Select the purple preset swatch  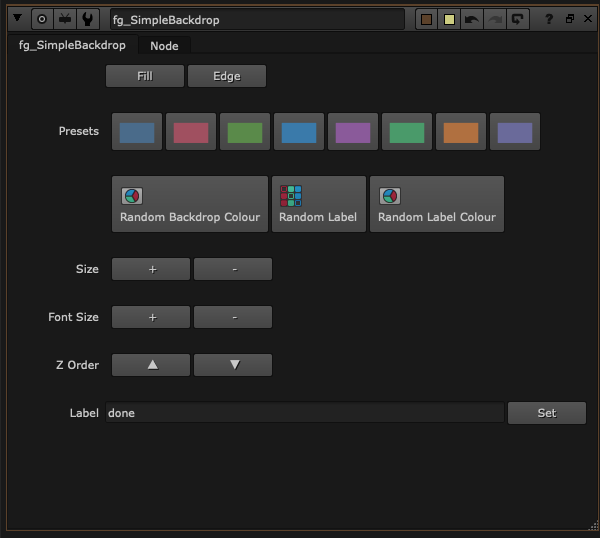click(353, 132)
